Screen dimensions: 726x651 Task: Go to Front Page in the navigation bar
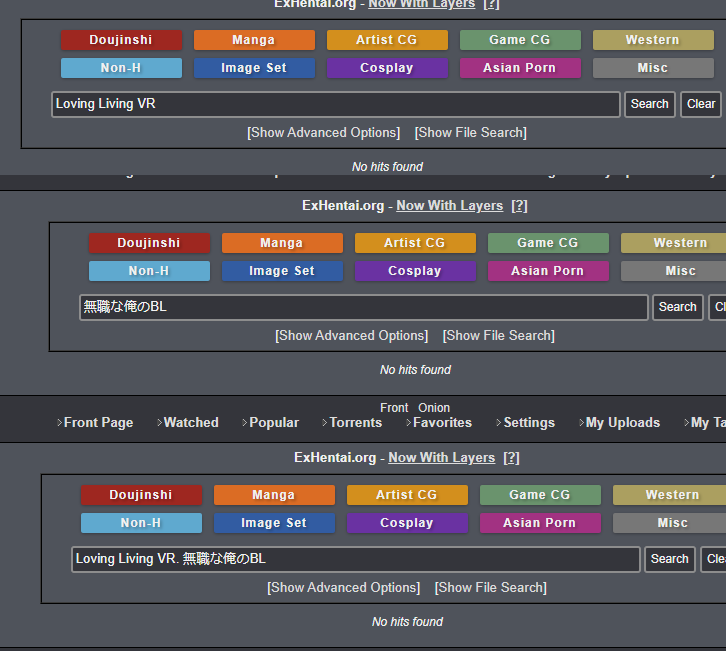(98, 422)
